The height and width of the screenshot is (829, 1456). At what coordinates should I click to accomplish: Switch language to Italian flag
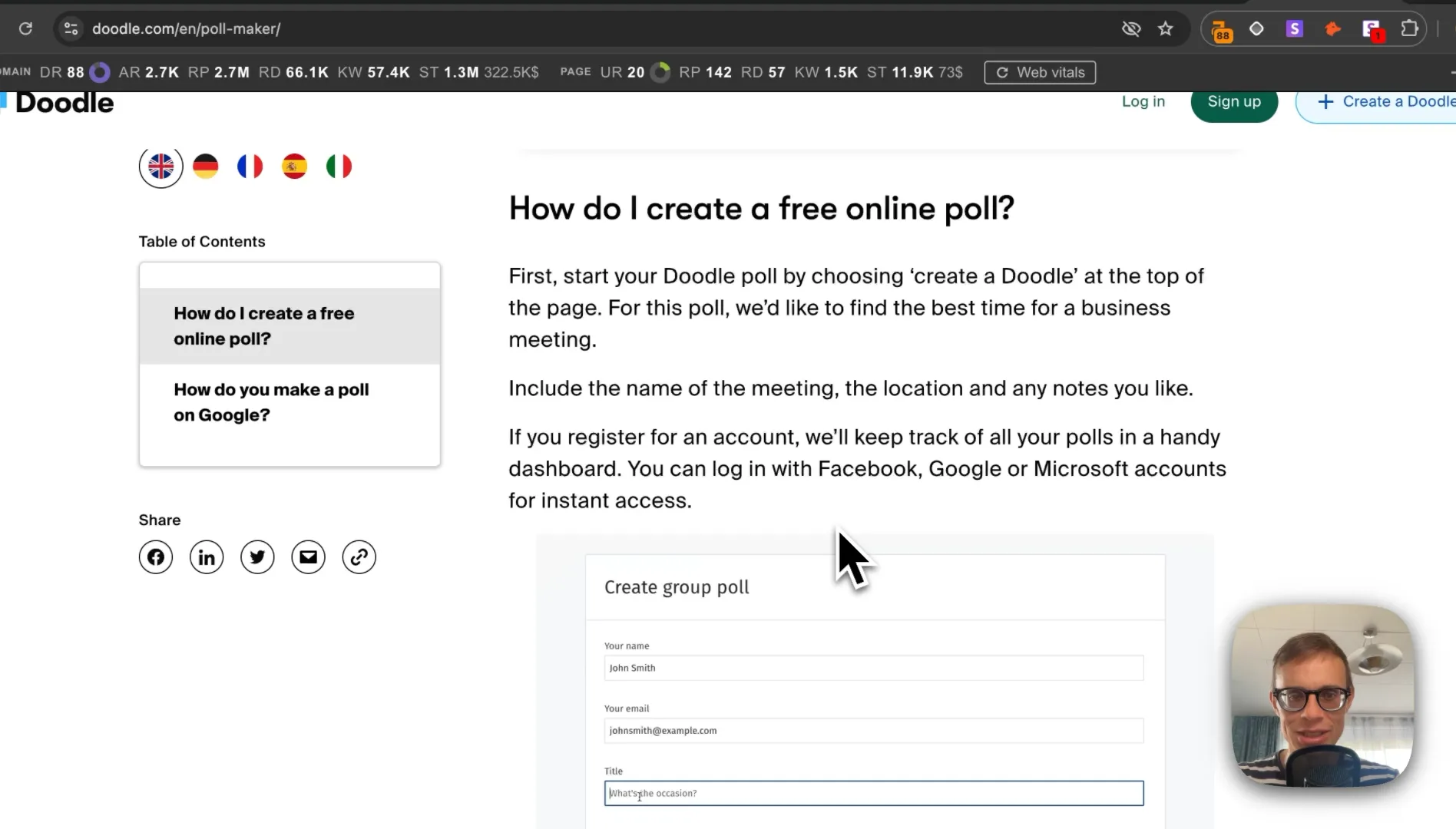click(339, 166)
